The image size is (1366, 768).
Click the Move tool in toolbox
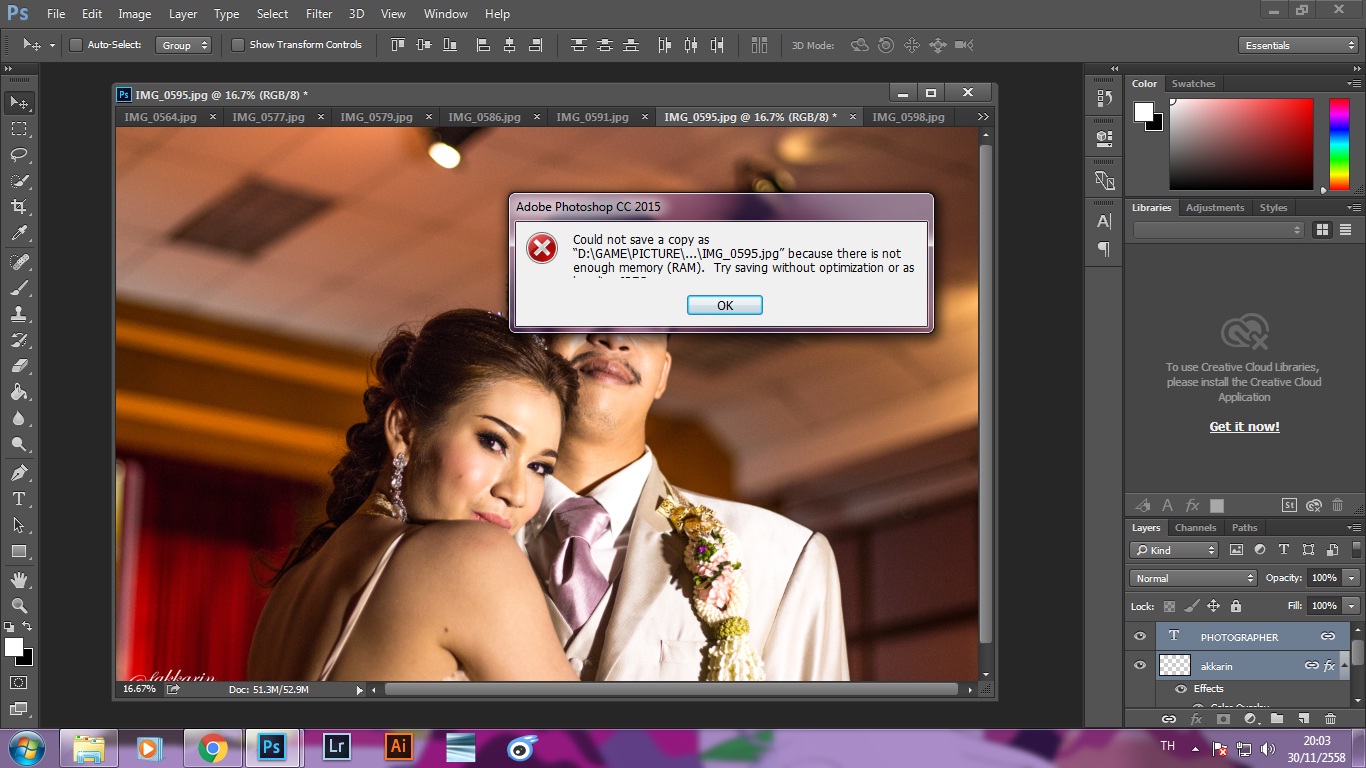click(x=19, y=103)
